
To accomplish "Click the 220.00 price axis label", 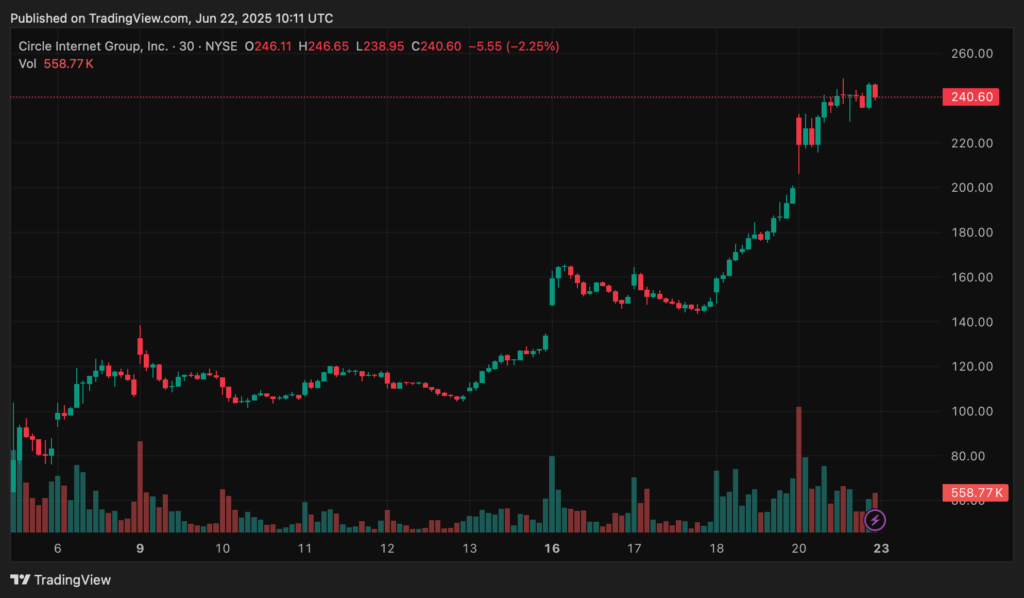I will pyautogui.click(x=972, y=143).
